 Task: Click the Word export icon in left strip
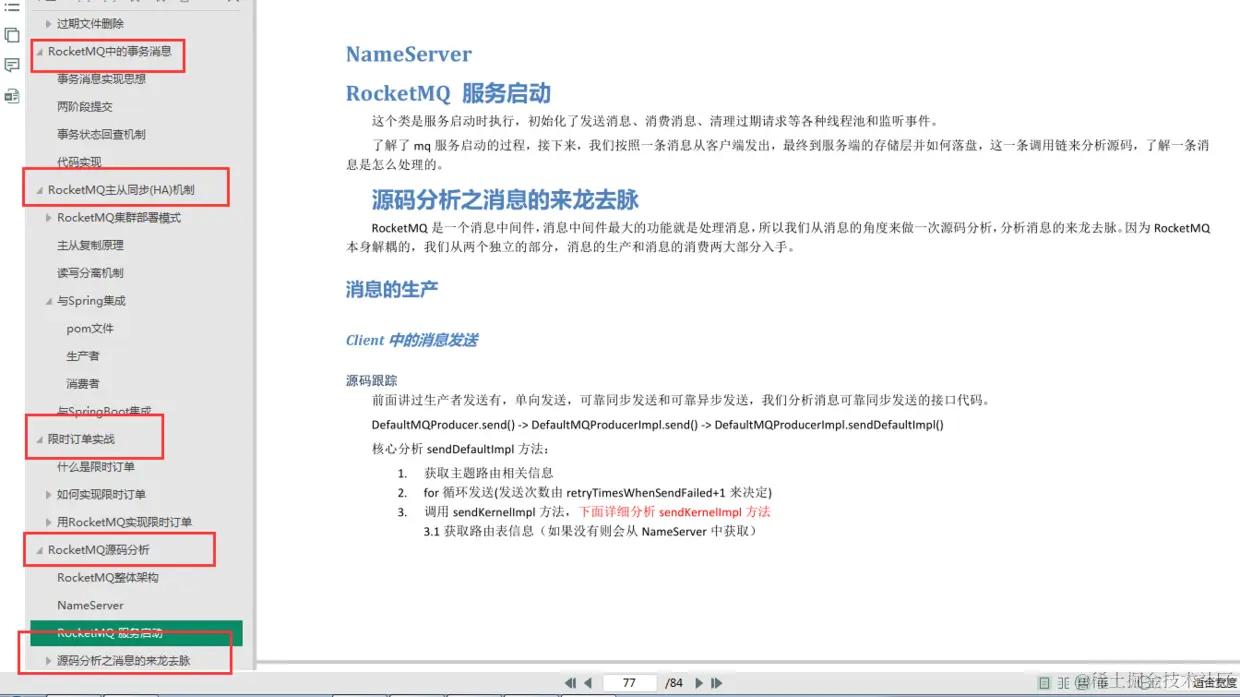pyautogui.click(x=12, y=96)
